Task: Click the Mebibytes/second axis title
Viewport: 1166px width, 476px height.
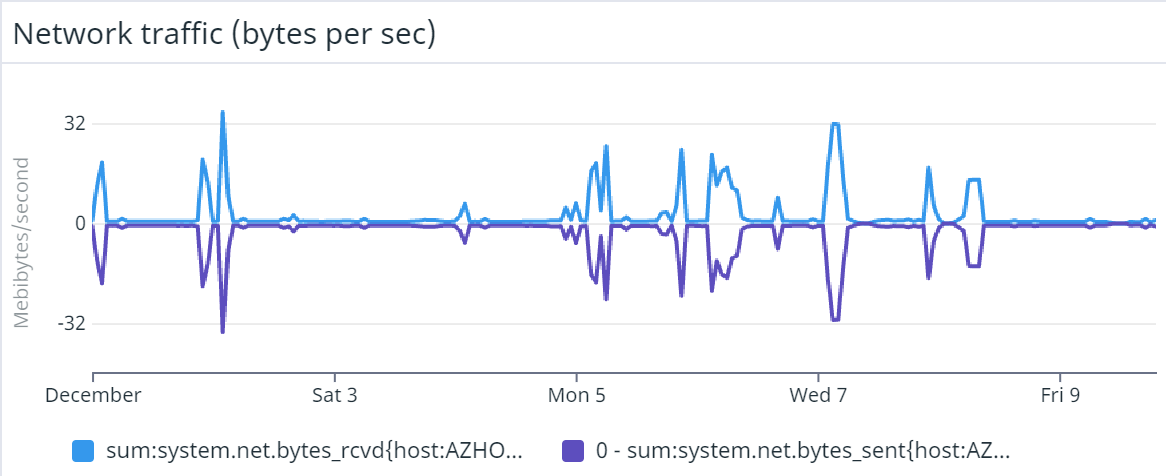Action: coord(22,240)
